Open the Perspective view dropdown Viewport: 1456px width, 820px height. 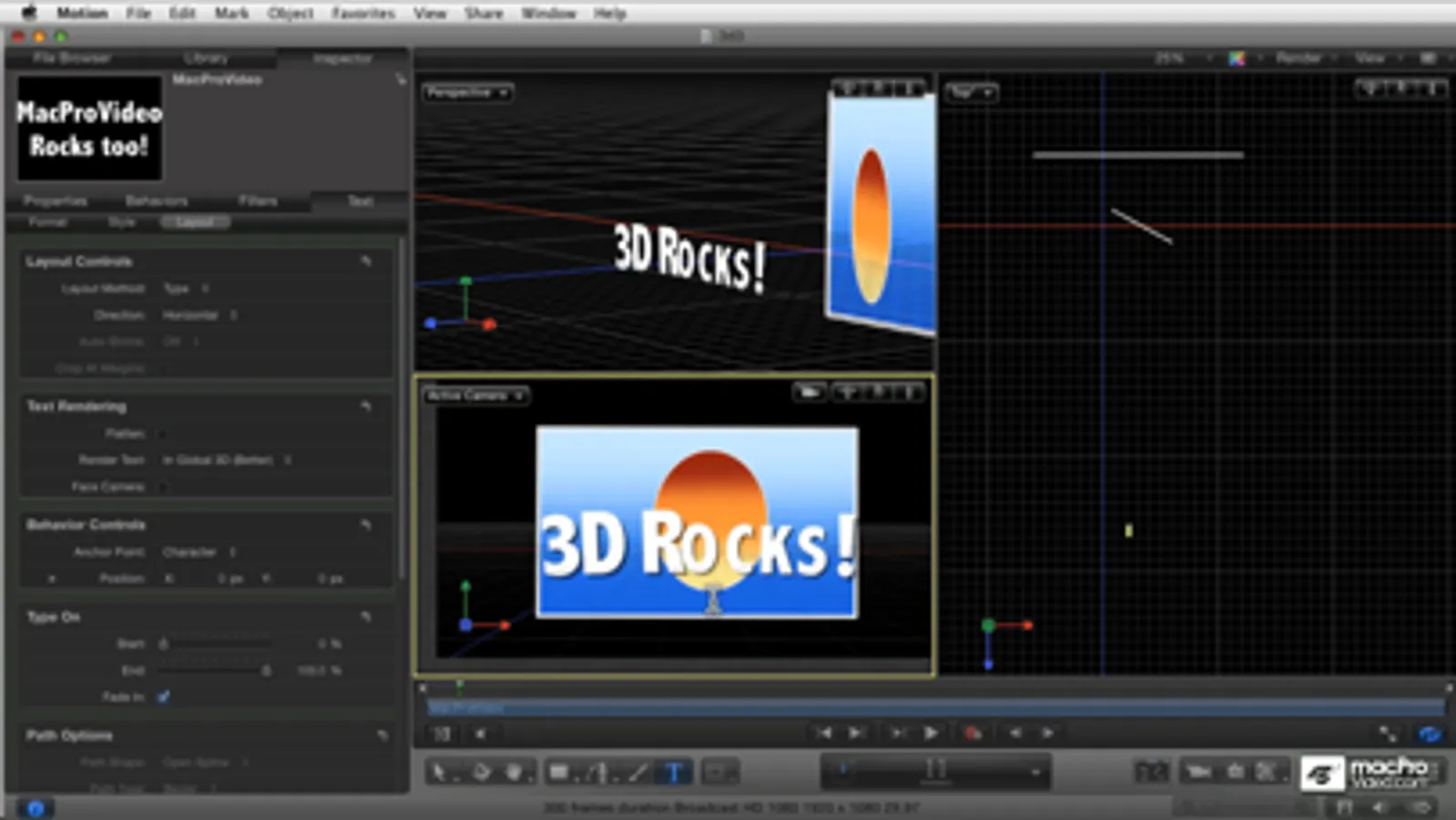tap(467, 92)
